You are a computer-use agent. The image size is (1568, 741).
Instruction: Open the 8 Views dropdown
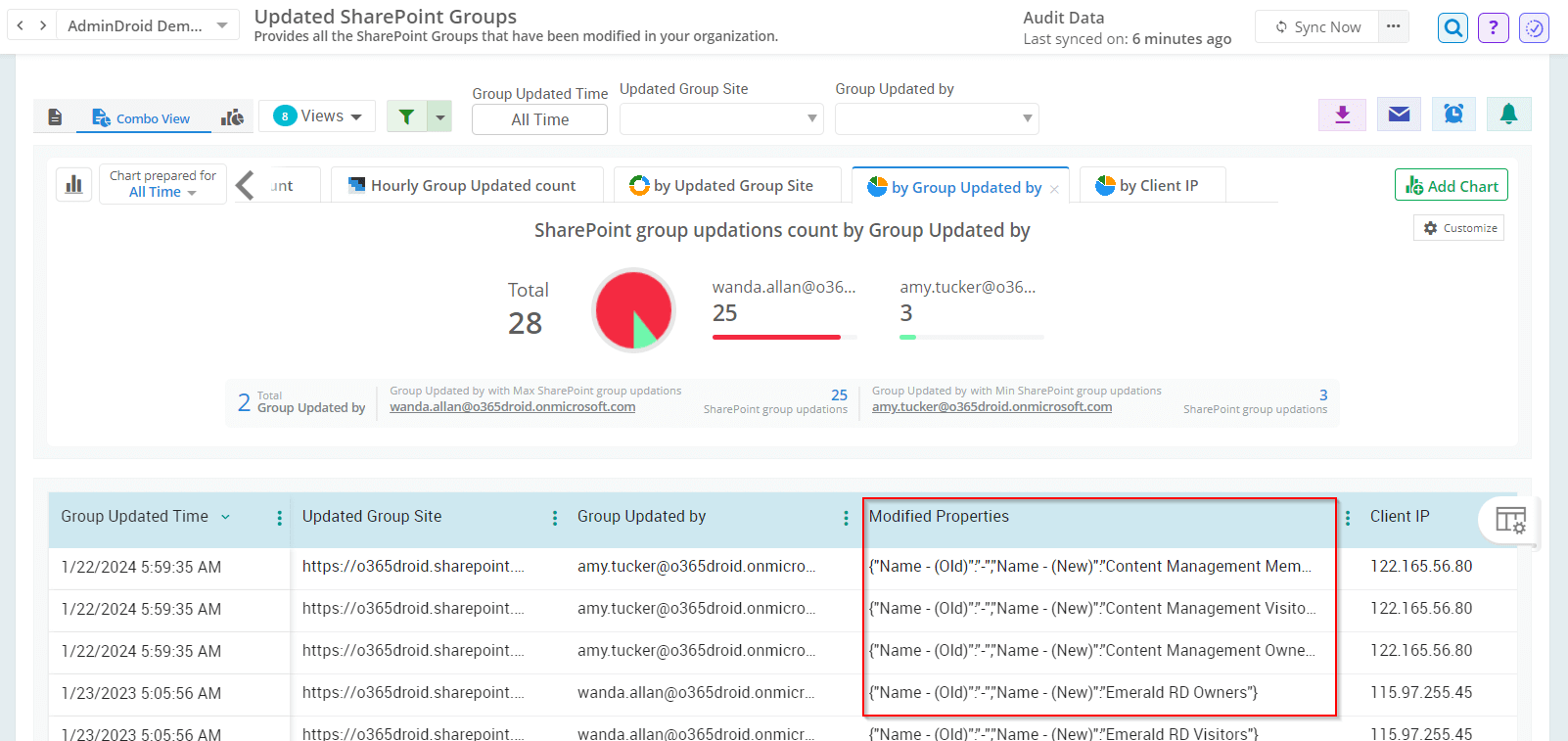click(x=317, y=116)
